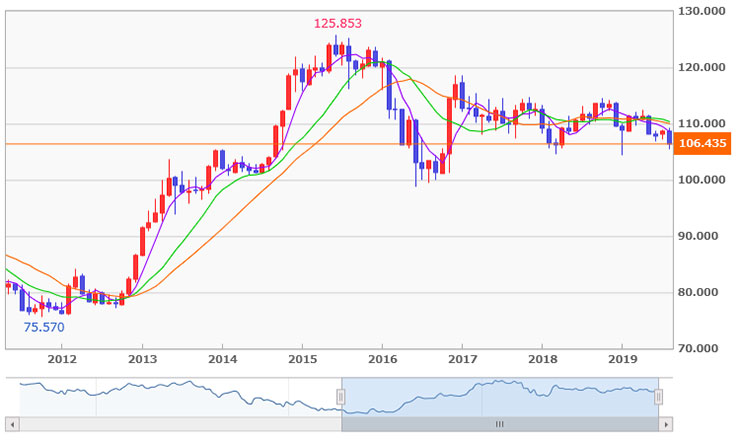Grab the left range handle of navigator

pyautogui.click(x=341, y=397)
